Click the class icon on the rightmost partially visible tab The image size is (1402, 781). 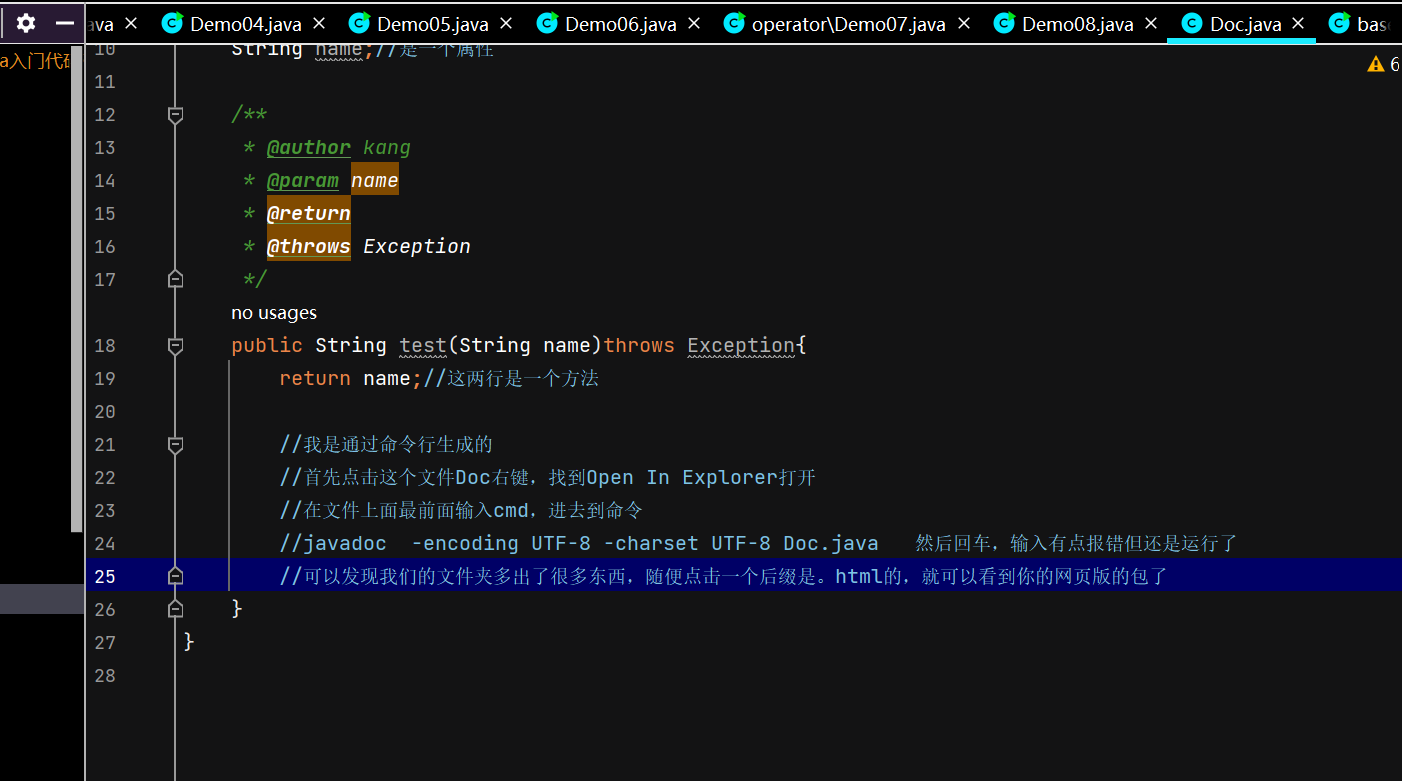click(1339, 23)
